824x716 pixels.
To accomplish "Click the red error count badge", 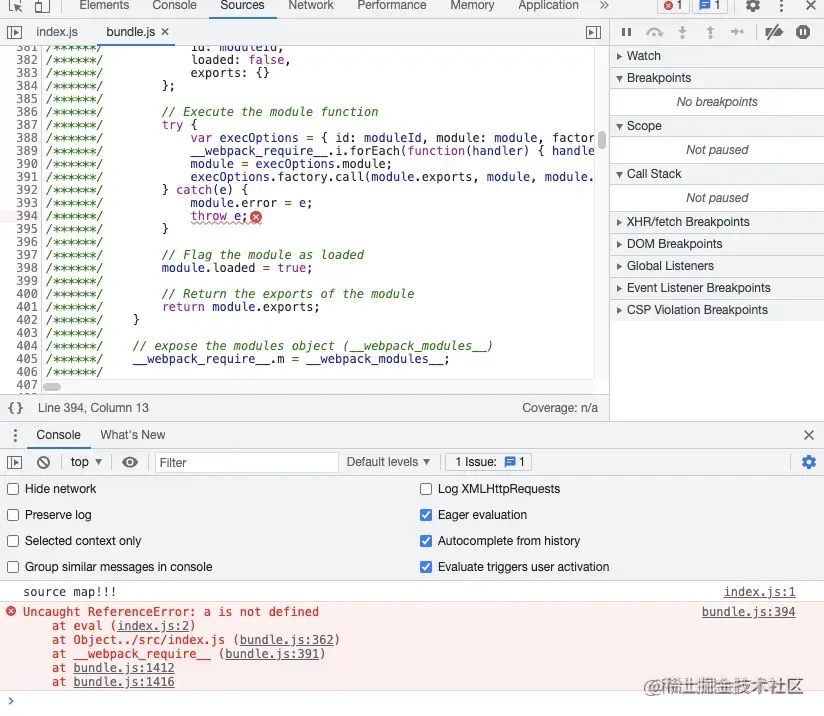I will pyautogui.click(x=673, y=5).
